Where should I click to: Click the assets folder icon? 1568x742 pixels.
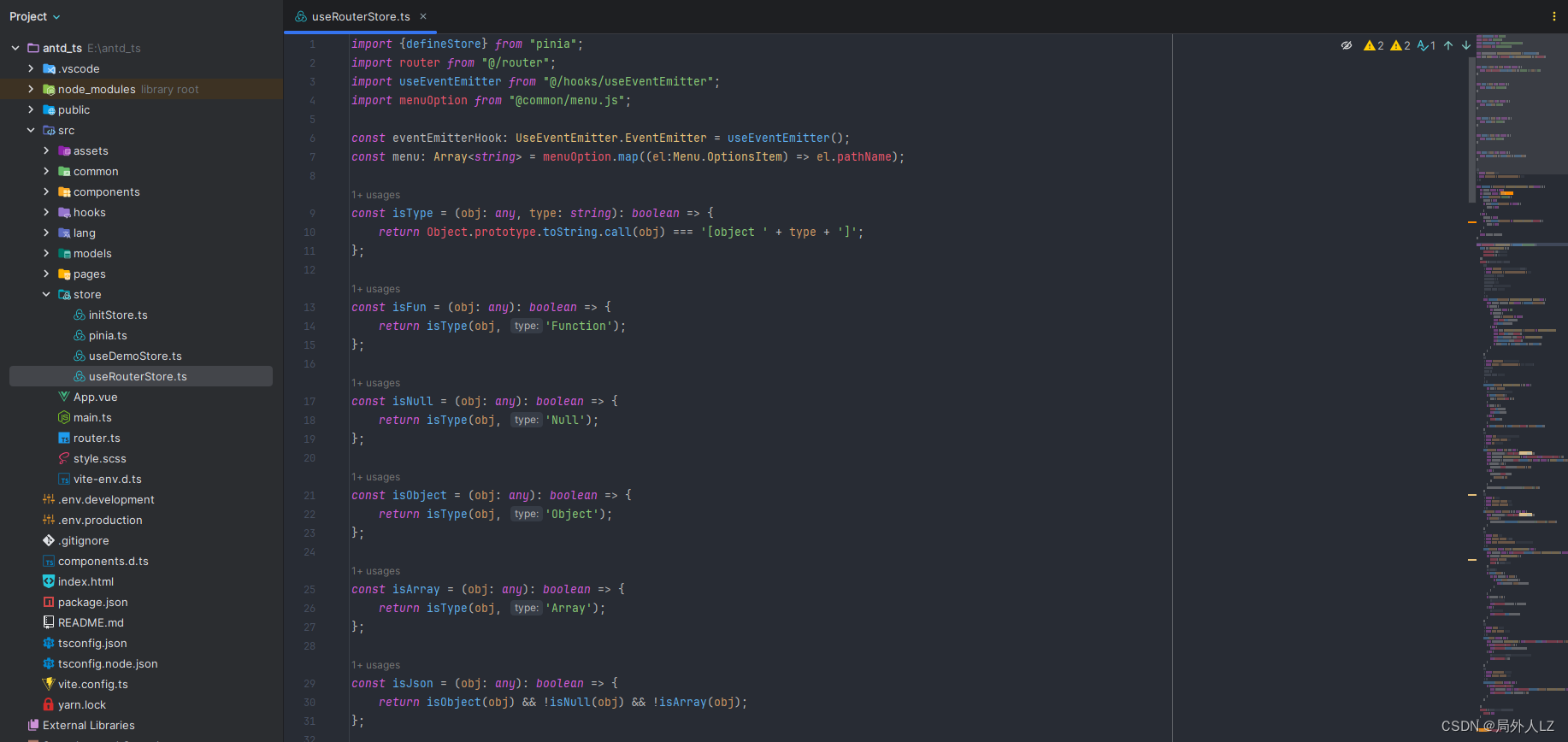coord(65,150)
